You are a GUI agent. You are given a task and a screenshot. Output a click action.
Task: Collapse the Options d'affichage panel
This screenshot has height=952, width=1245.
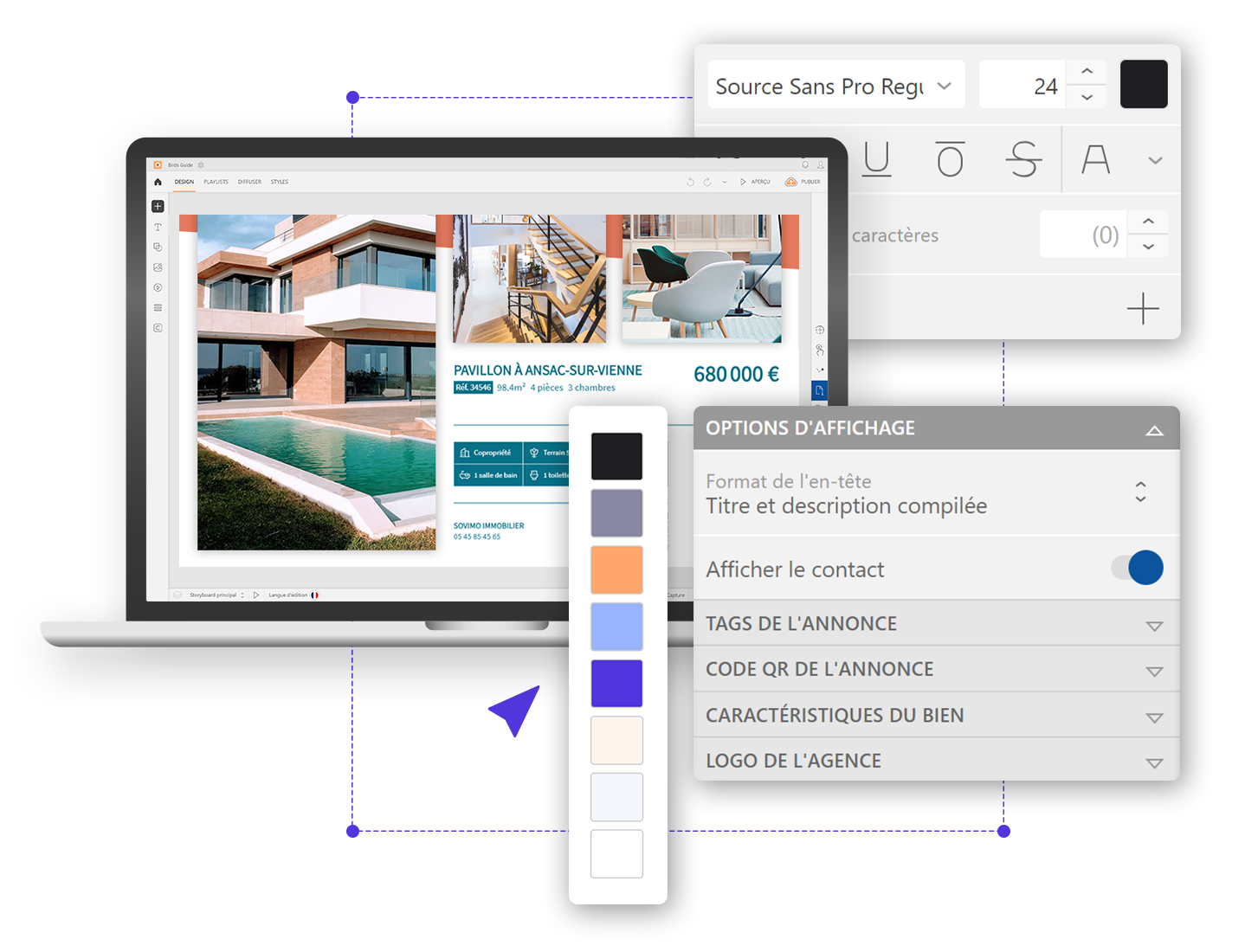[x=1153, y=429]
